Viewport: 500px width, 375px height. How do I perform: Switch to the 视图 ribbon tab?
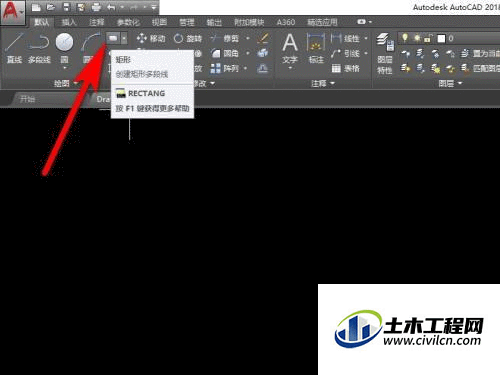coord(159,22)
